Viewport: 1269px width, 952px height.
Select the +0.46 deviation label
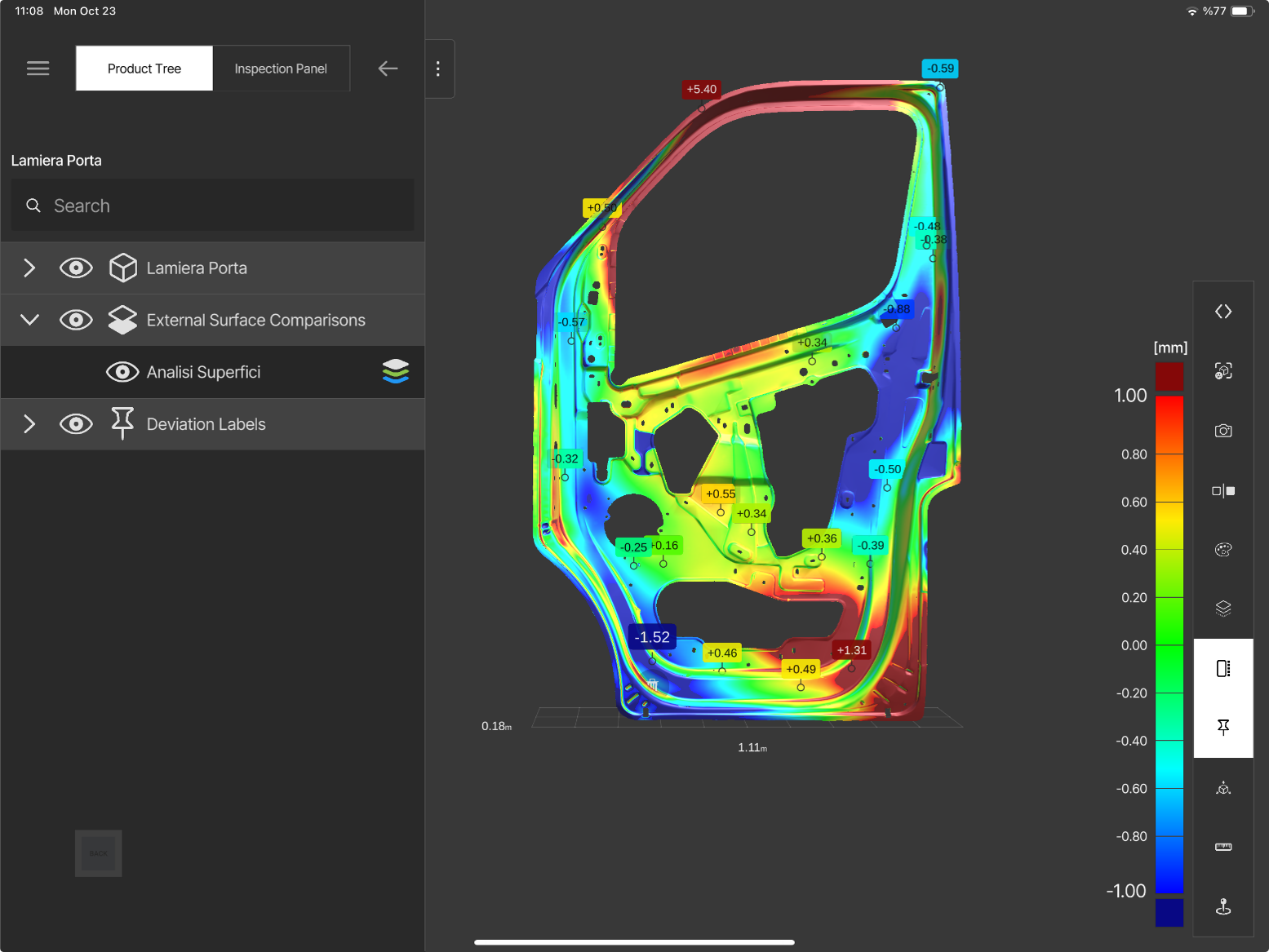point(722,653)
